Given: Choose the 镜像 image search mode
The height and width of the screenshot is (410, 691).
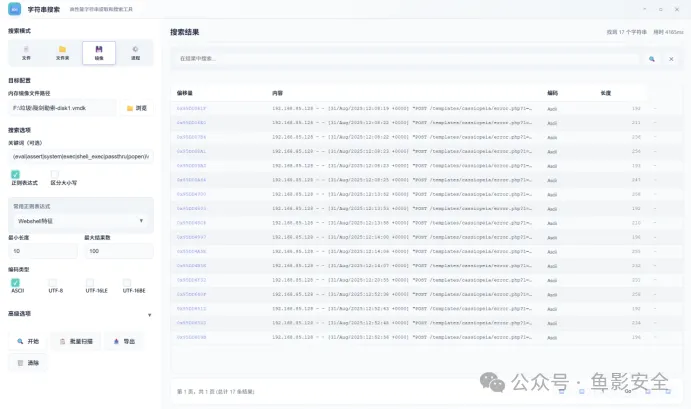Looking at the screenshot, I should tap(98, 51).
